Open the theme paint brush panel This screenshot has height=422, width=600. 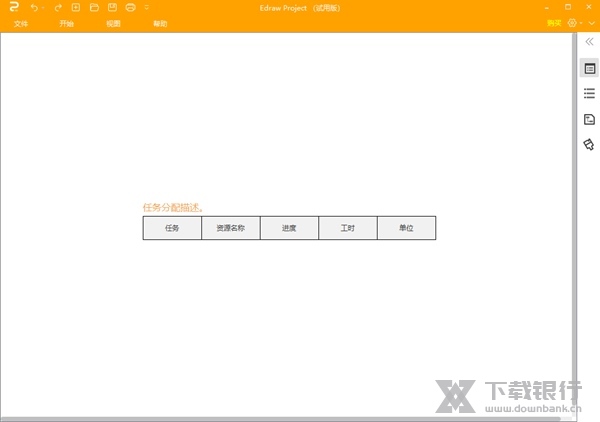tap(589, 145)
